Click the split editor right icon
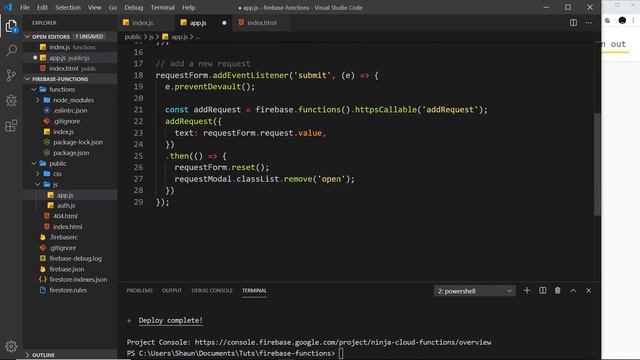The image size is (640, 360). click(573, 23)
